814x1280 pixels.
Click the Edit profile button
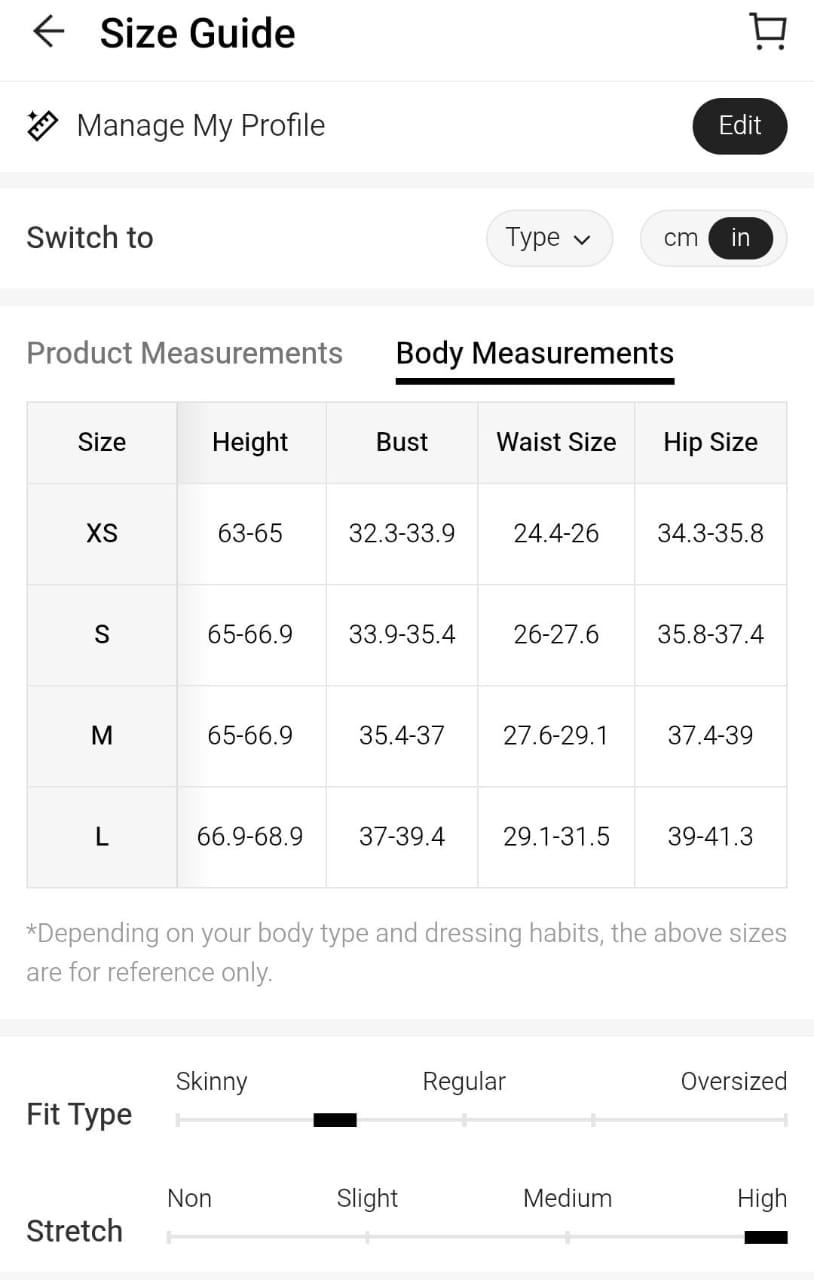[739, 126]
